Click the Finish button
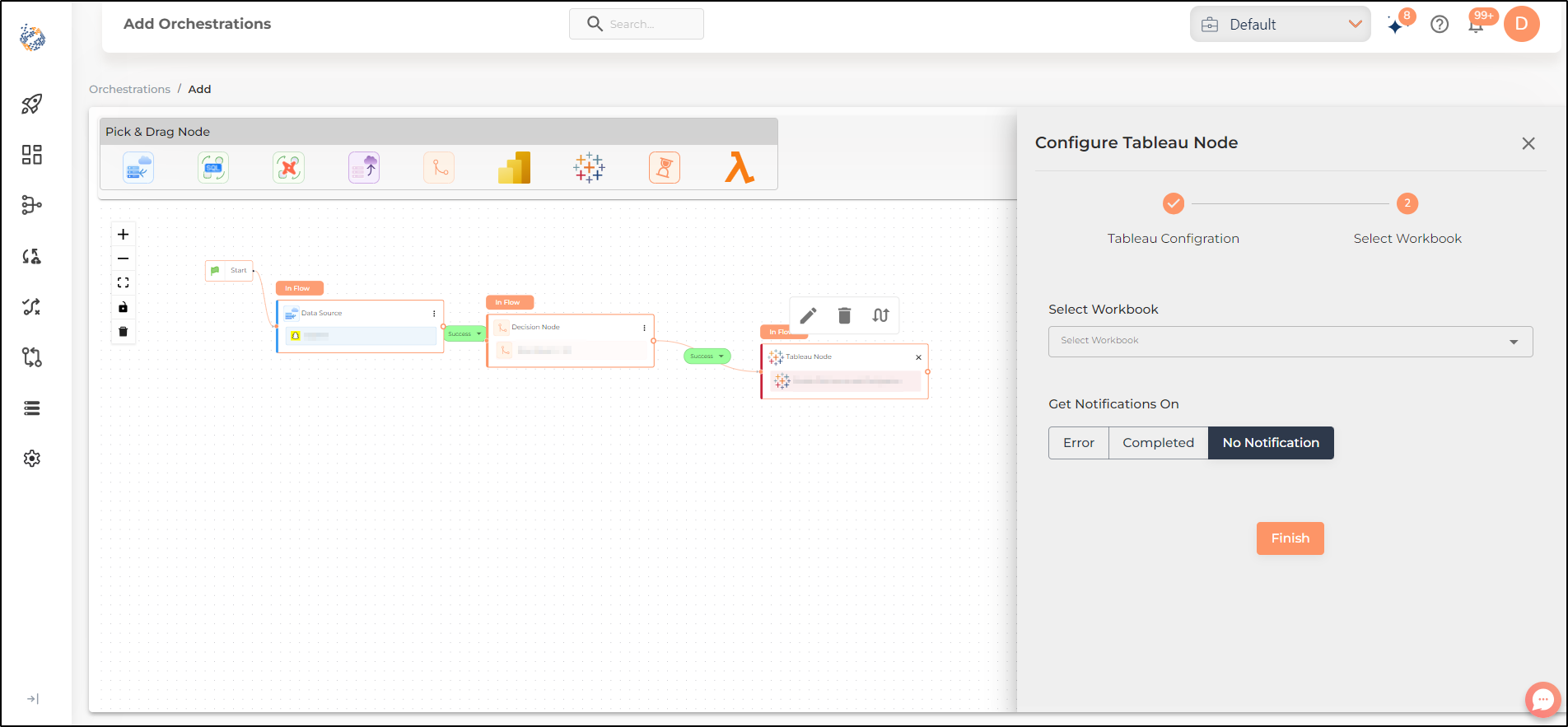Screen dimensions: 1568x727 pos(1290,538)
